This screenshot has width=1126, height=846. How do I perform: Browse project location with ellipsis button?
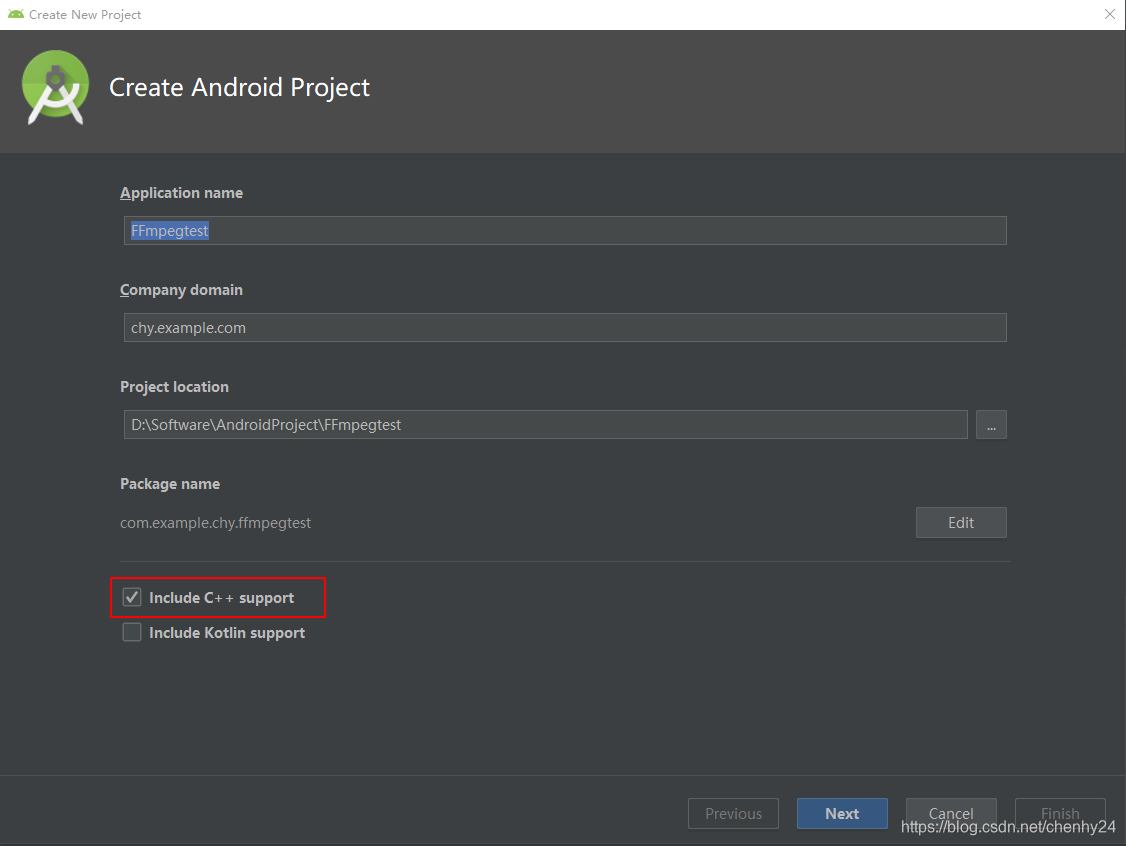[x=991, y=424]
